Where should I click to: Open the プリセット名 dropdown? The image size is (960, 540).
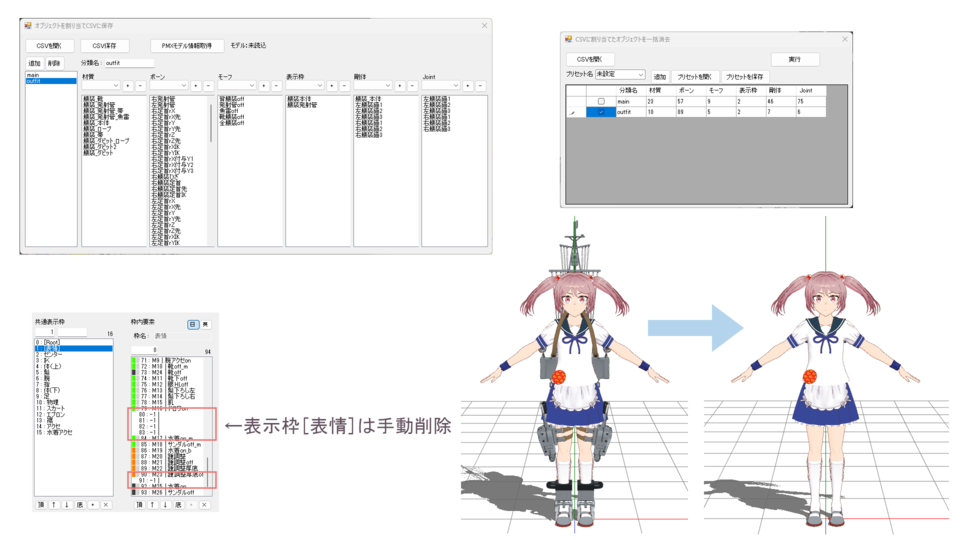[620, 75]
